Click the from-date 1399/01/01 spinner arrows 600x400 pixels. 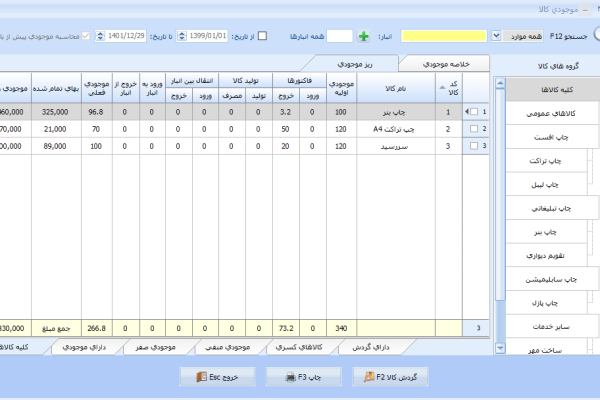point(182,36)
